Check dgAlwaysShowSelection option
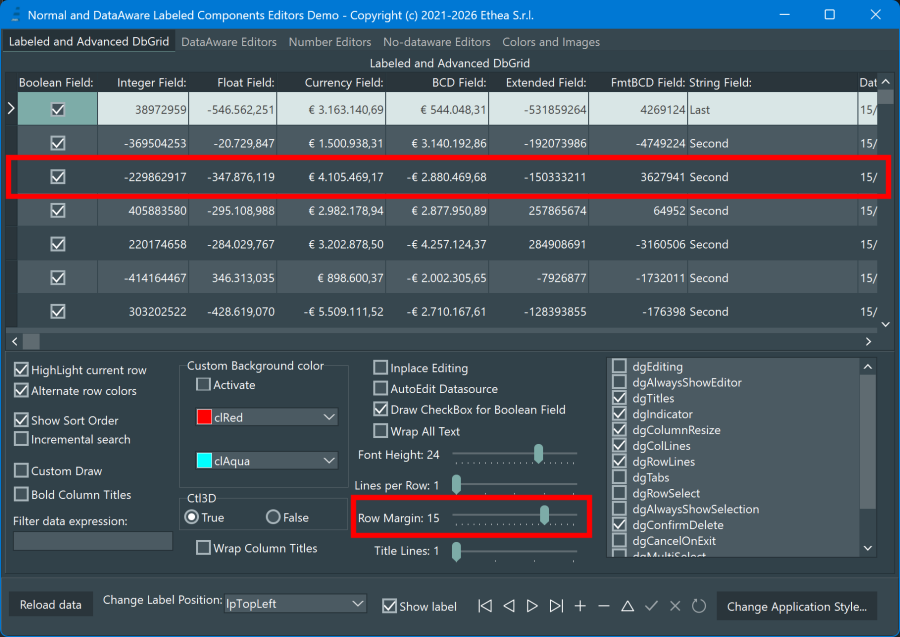This screenshot has width=900, height=637. [619, 509]
